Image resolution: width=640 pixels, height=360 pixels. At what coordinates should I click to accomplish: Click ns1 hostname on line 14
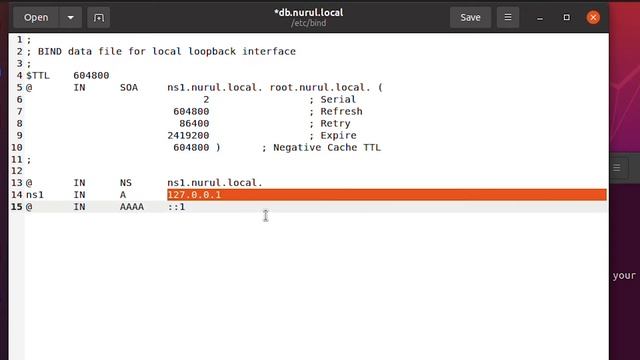coord(35,195)
